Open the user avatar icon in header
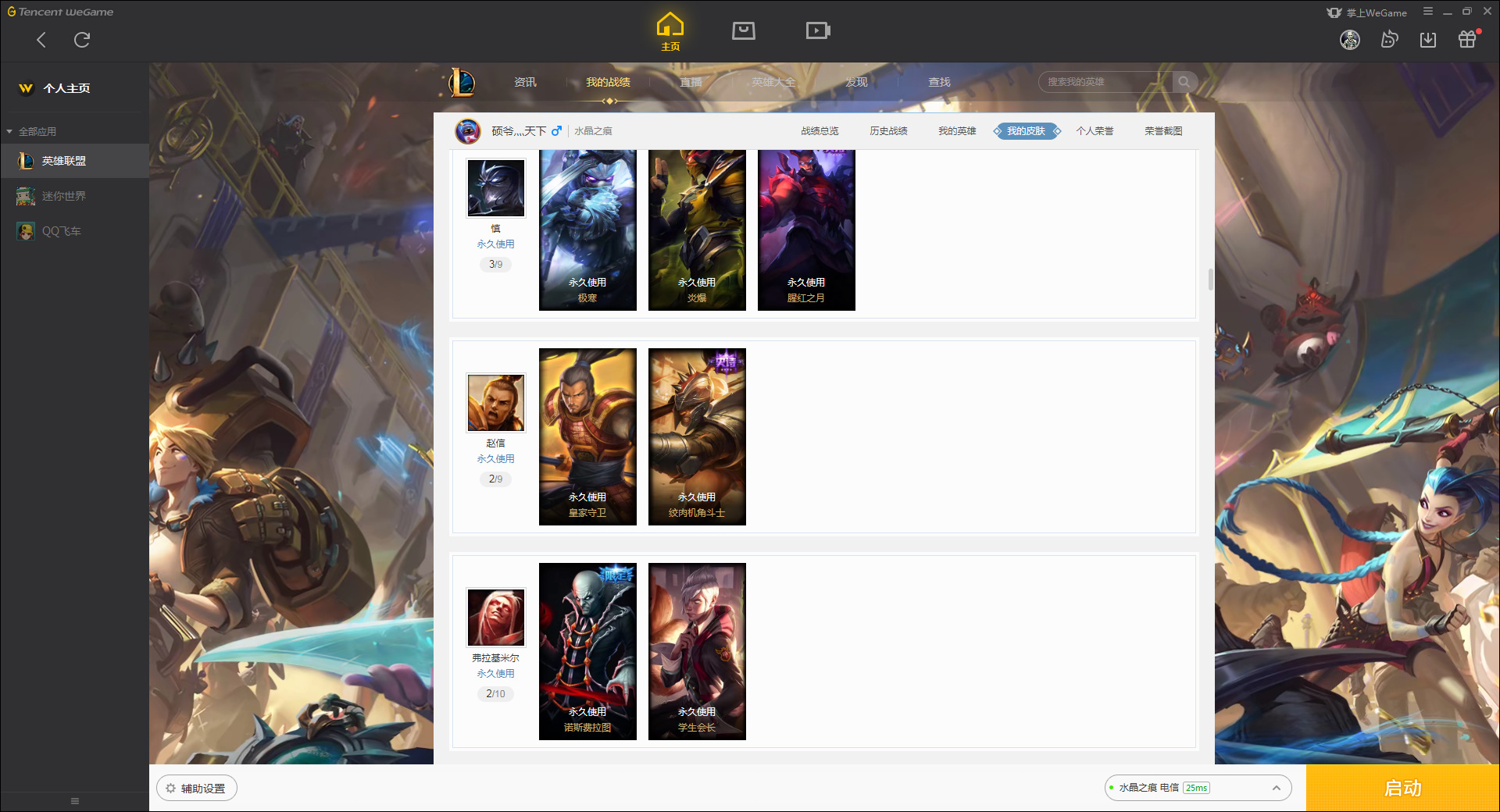The height and width of the screenshot is (812, 1500). [1350, 40]
